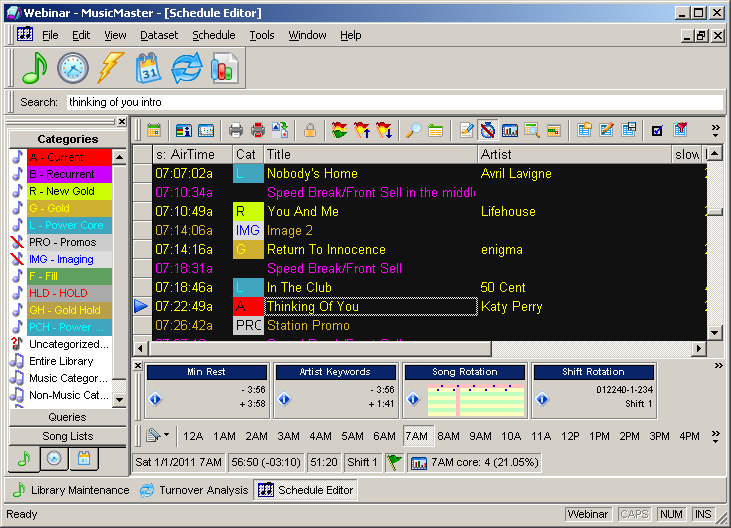Select the Return To Innocence row title
Screen dimensions: 731x528
(x=326, y=250)
